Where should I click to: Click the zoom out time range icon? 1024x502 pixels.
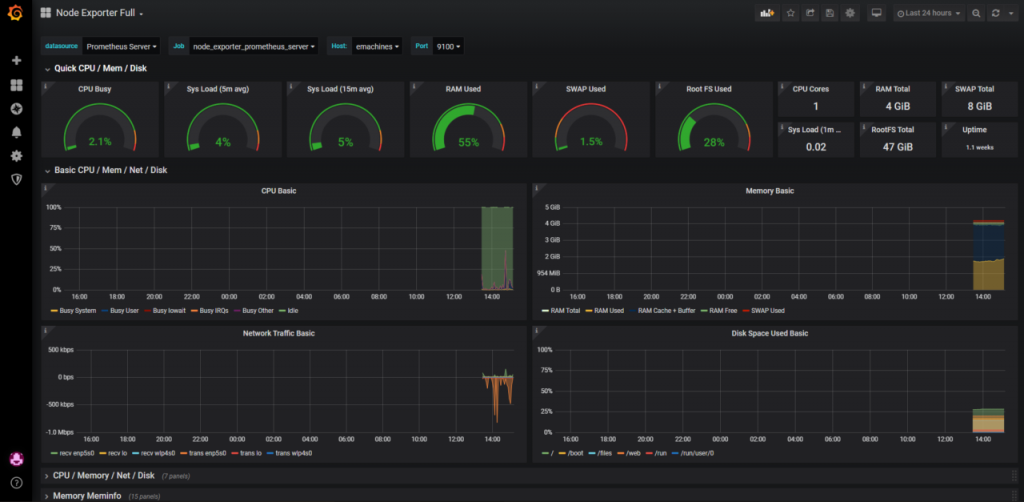pos(976,14)
